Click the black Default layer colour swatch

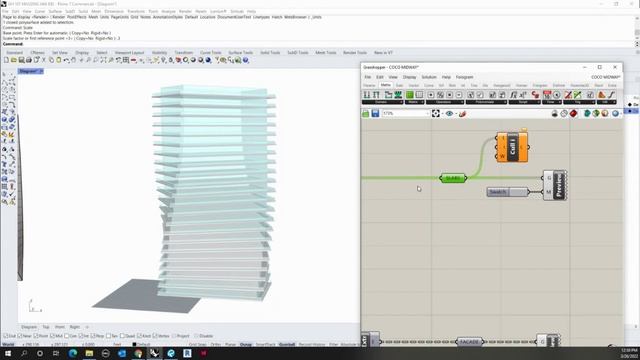click(x=134, y=345)
